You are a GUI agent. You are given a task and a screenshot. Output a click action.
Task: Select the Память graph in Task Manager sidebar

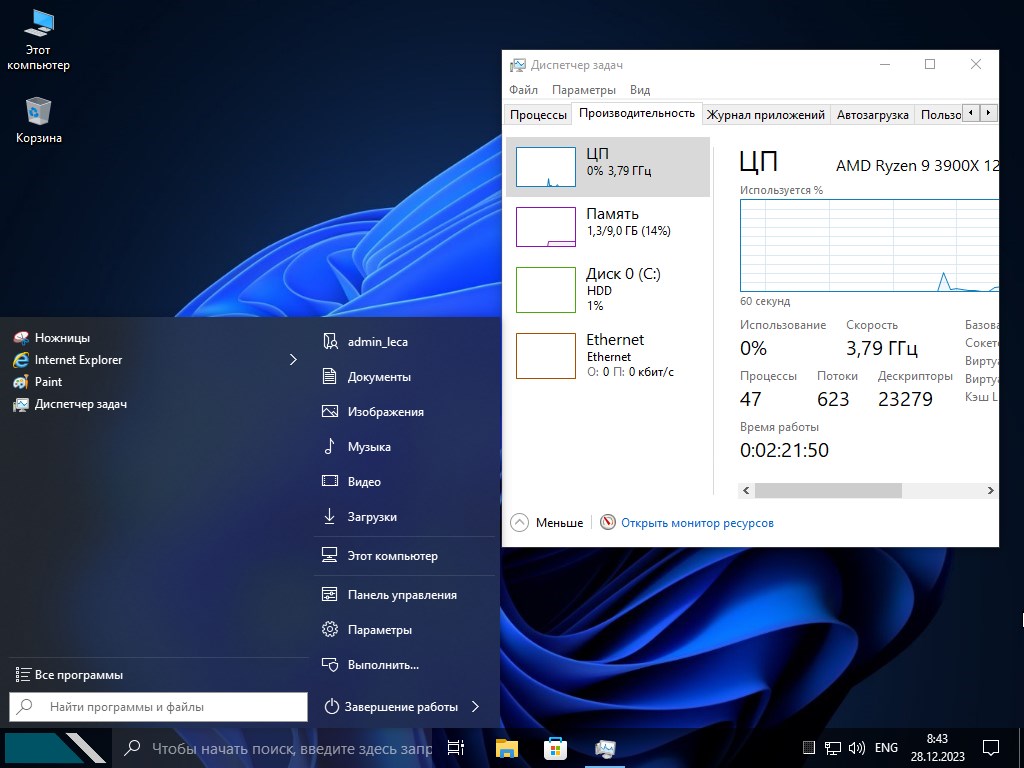(545, 222)
